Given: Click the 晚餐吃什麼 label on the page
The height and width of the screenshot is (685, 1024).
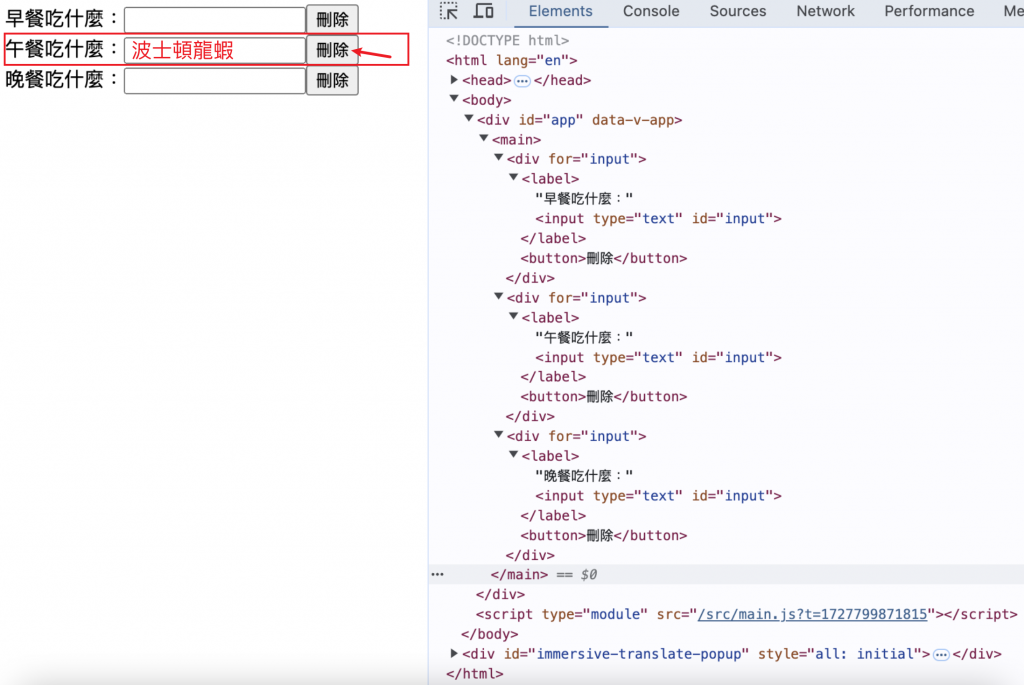Looking at the screenshot, I should [62, 80].
